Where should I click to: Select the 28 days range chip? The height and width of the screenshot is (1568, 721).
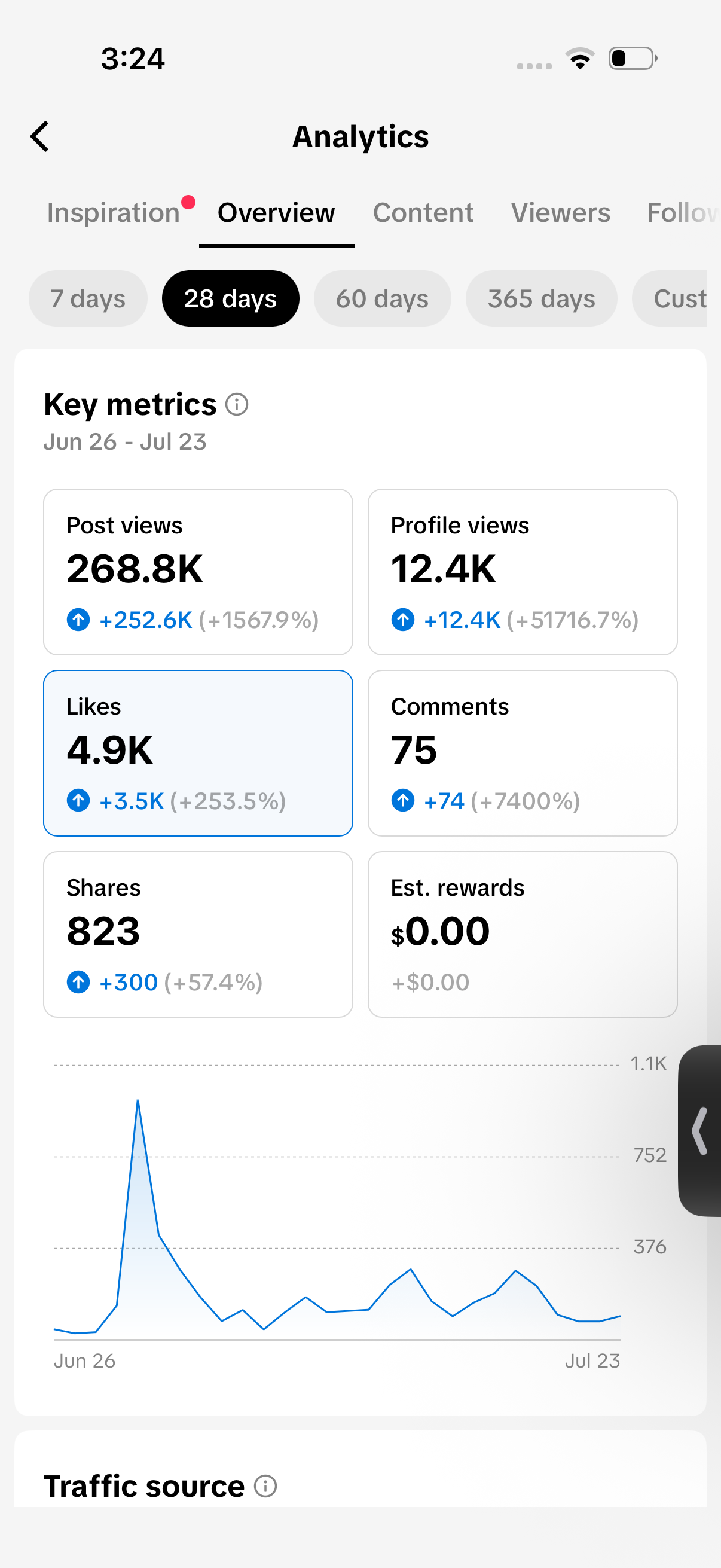tap(231, 298)
